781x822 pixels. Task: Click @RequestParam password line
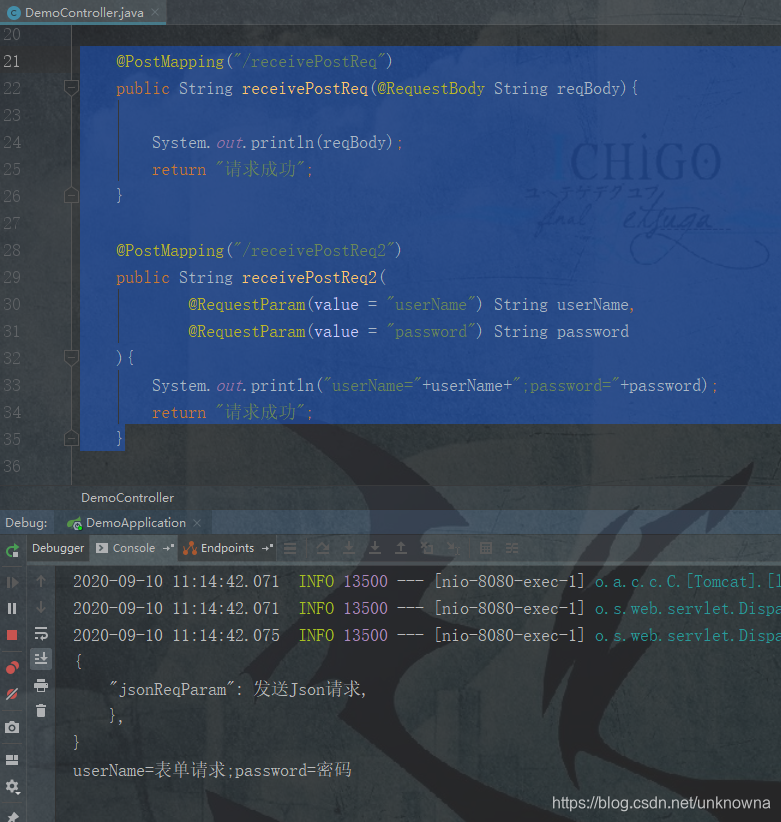(x=409, y=331)
